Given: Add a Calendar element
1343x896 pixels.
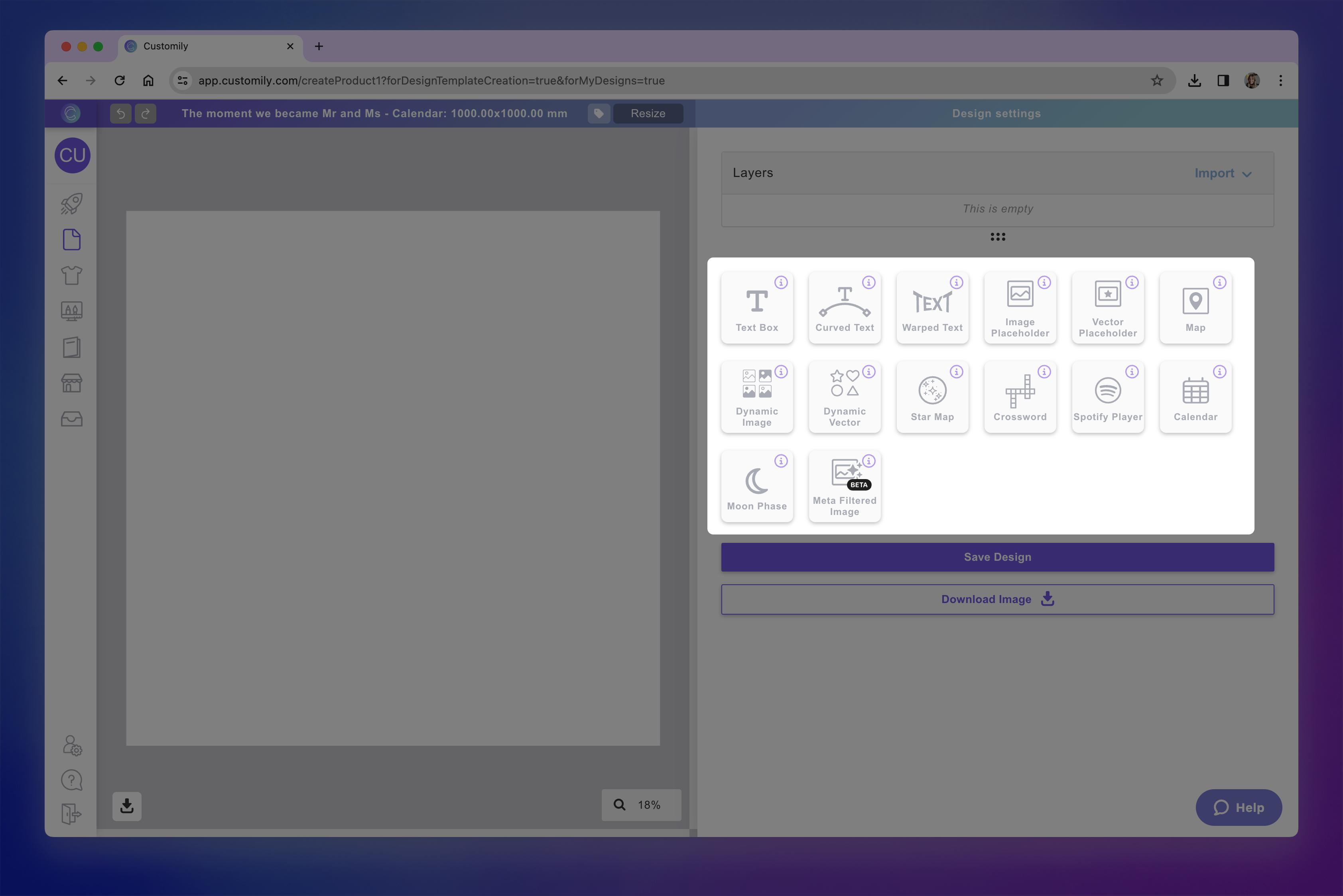Looking at the screenshot, I should click(1195, 397).
